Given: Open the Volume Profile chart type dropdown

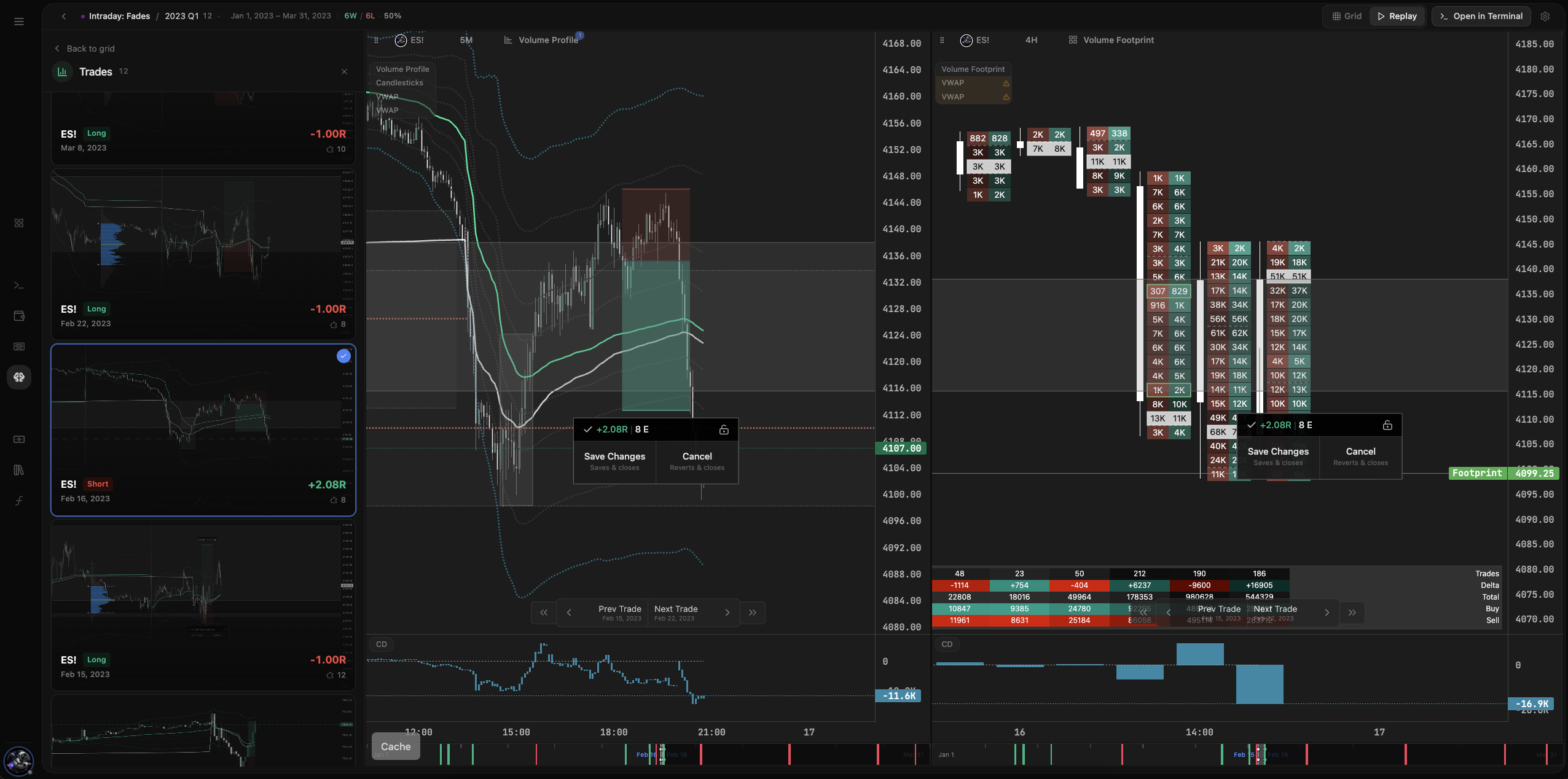Looking at the screenshot, I should [541, 40].
